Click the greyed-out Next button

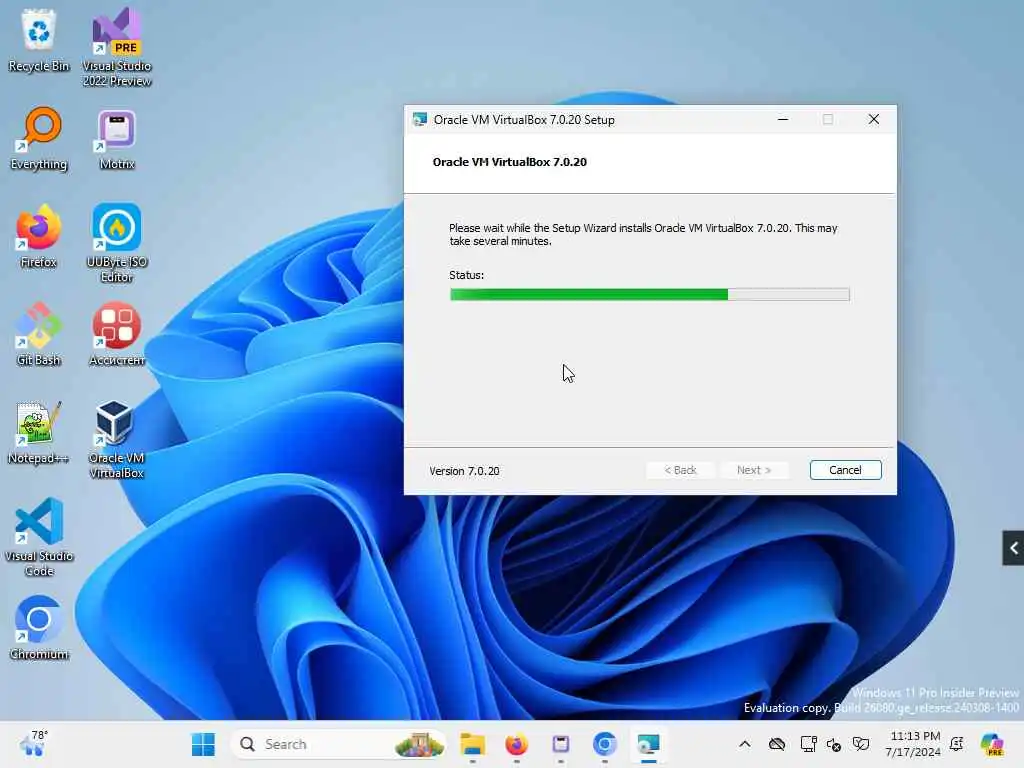754,470
